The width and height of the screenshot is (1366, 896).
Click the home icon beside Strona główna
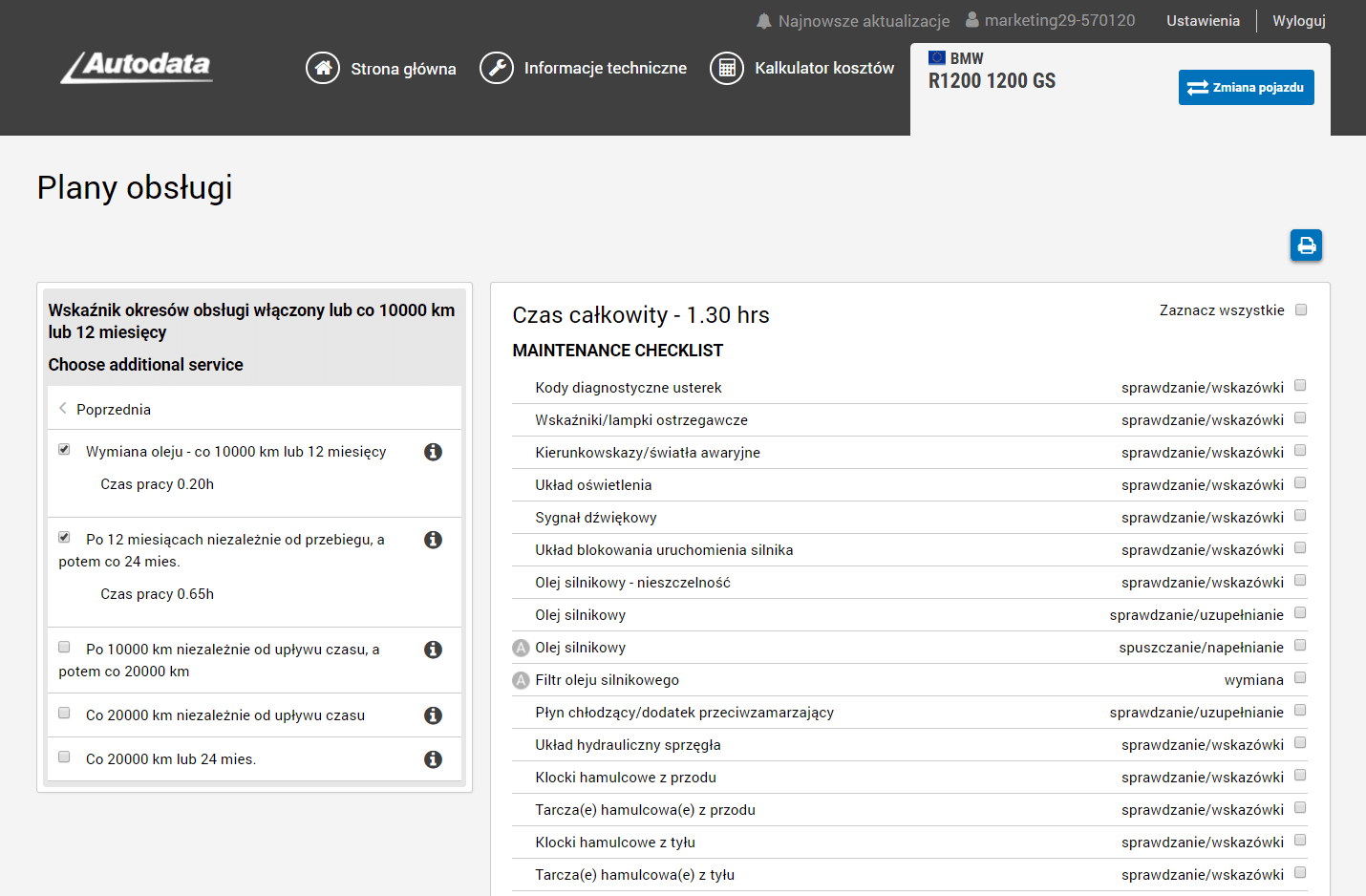pos(323,68)
